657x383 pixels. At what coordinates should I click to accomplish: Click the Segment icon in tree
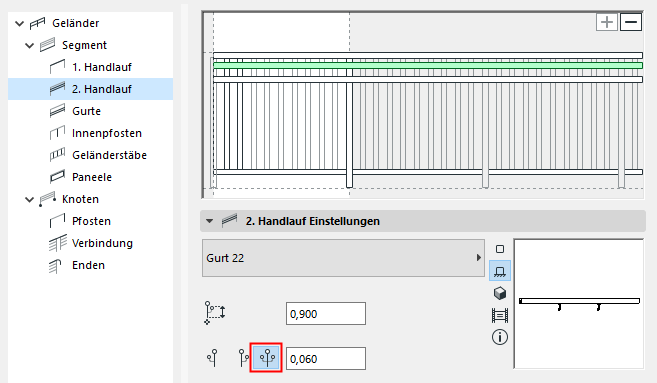47,45
